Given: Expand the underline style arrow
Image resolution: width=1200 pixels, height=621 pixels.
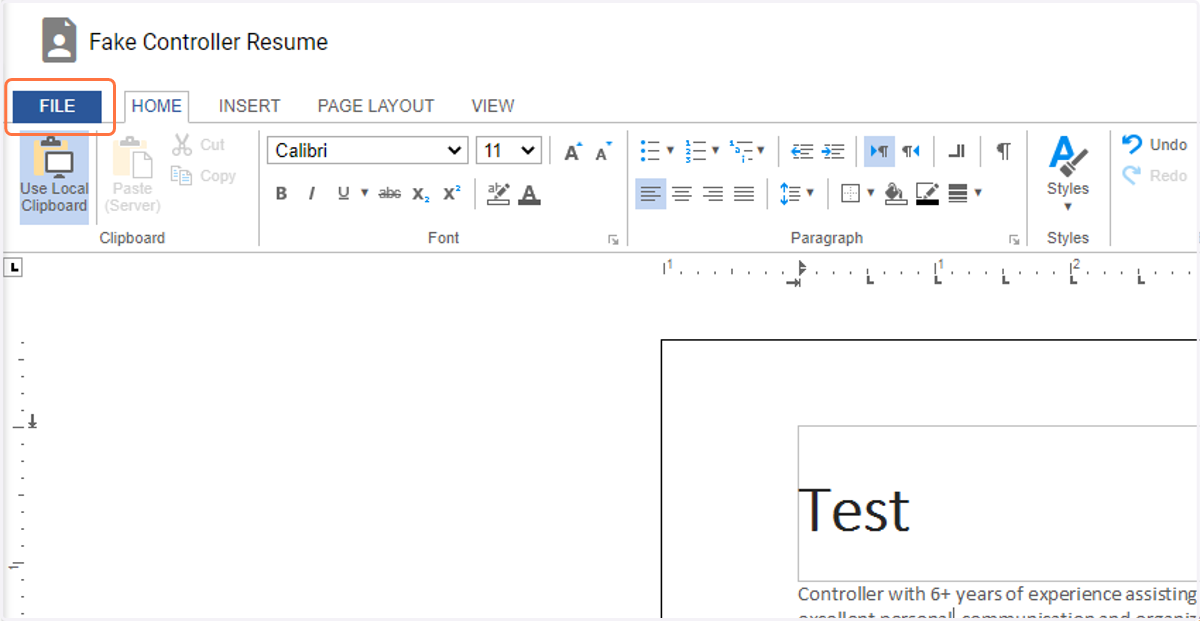Looking at the screenshot, I should [x=364, y=194].
